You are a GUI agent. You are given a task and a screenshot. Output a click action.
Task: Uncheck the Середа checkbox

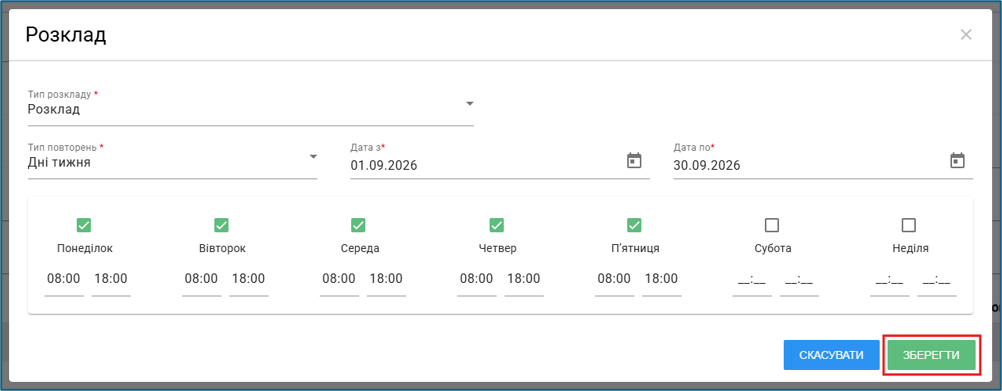[x=358, y=225]
